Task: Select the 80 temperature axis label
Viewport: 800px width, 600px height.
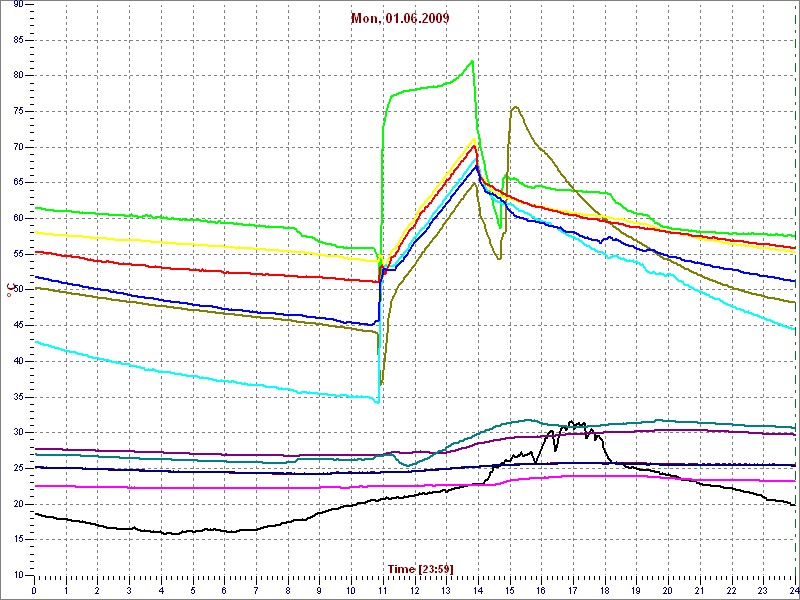Action: 17,76
